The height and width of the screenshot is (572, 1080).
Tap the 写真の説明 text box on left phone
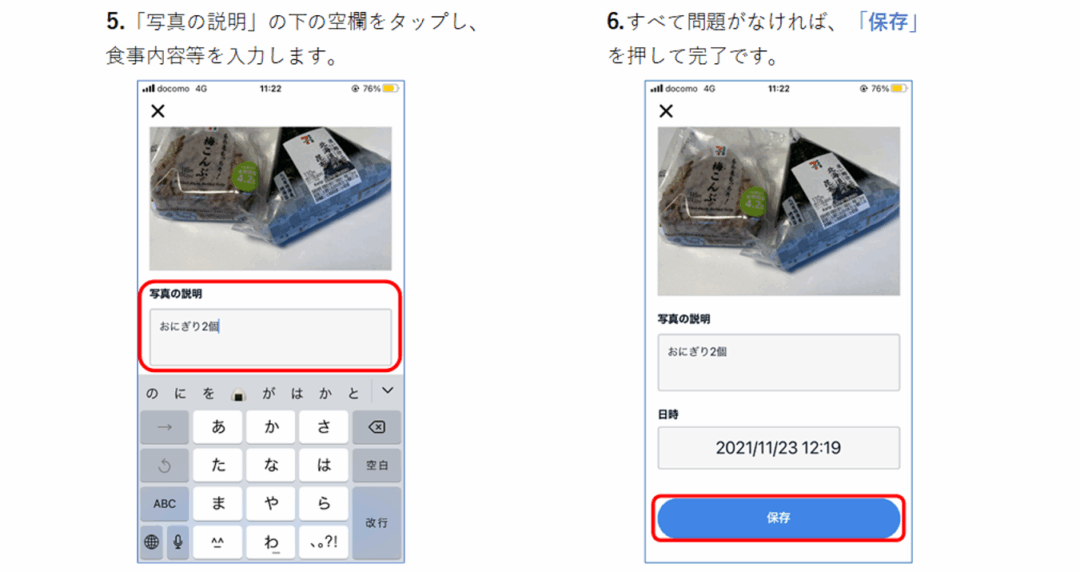[270, 337]
